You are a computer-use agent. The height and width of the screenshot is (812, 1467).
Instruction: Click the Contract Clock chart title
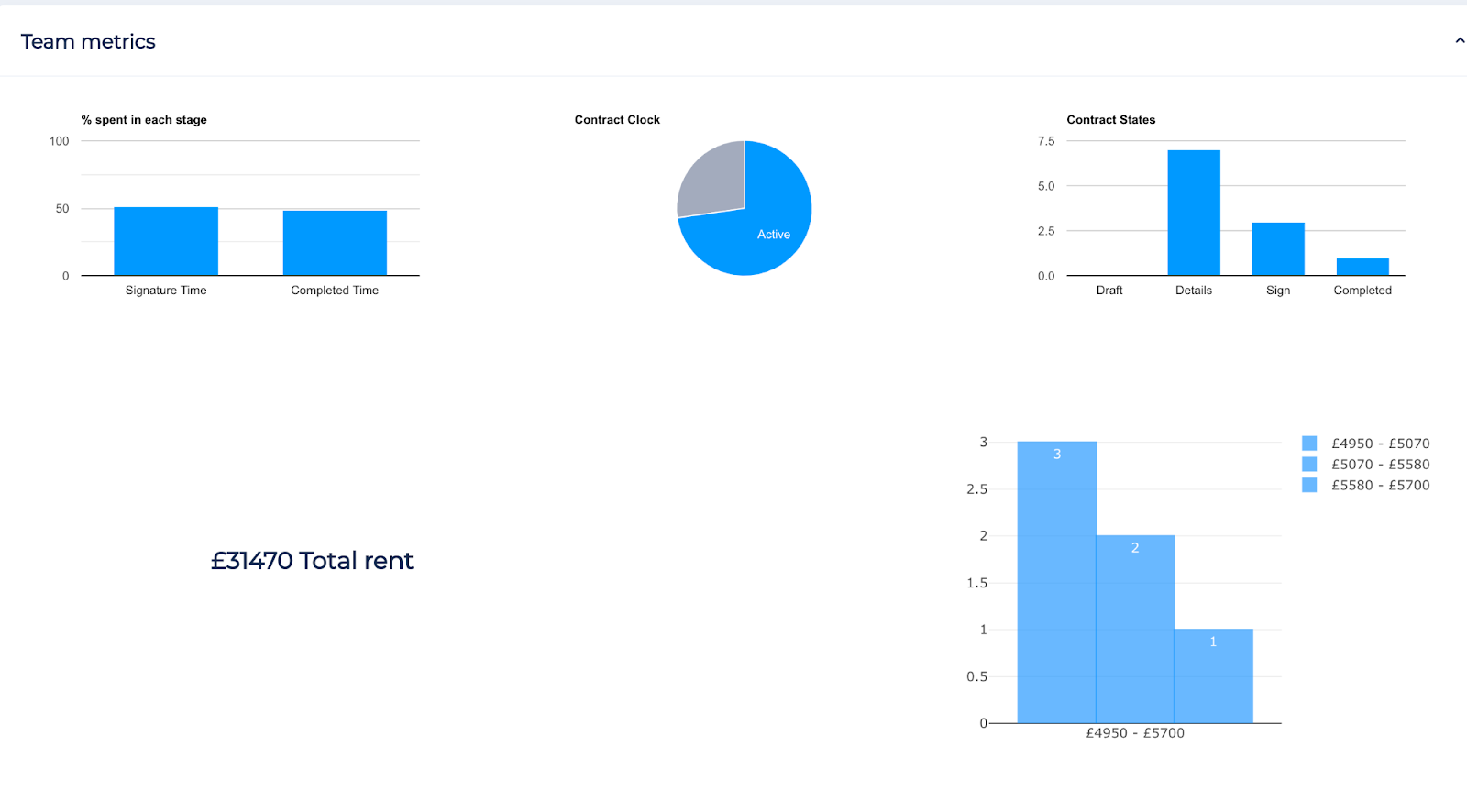click(x=617, y=120)
